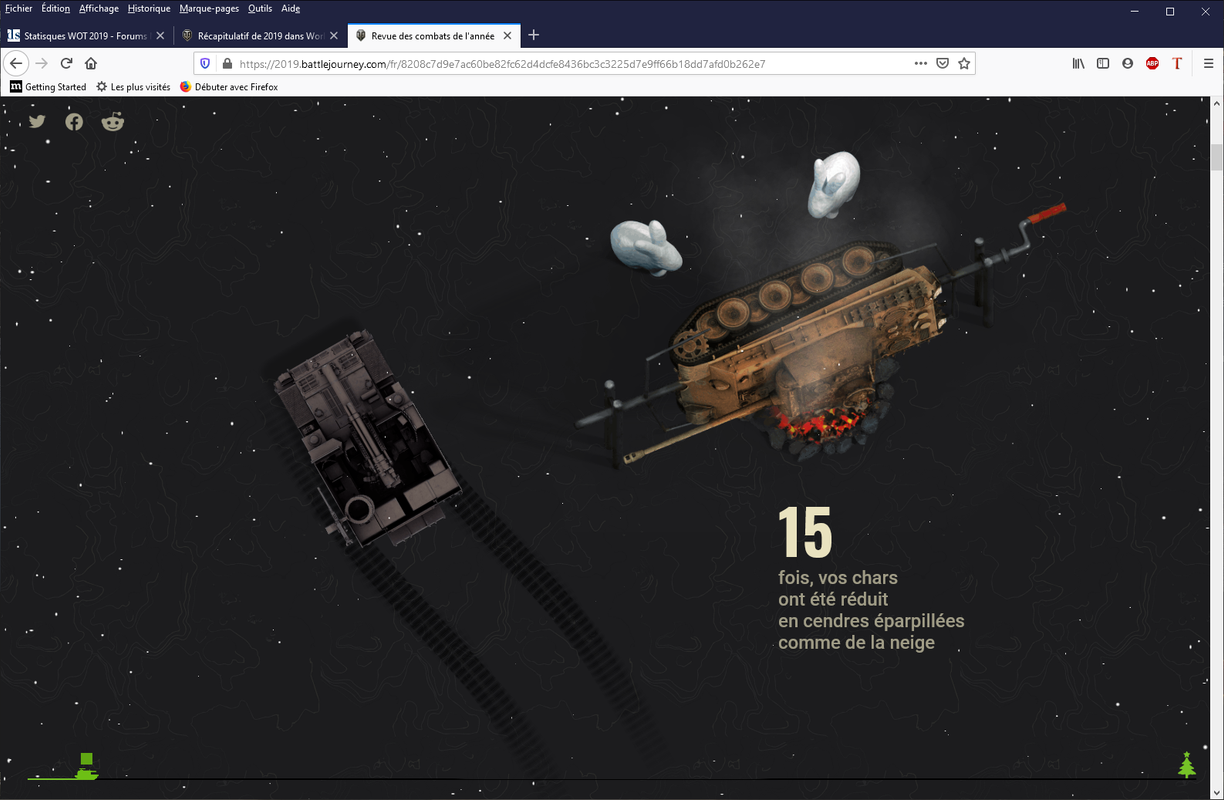This screenshot has width=1224, height=800.
Task: Open the Marque-pages menu
Action: point(209,8)
